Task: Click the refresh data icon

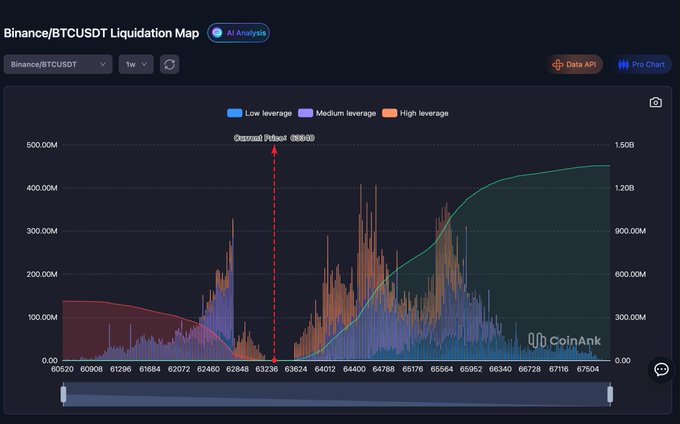Action: pos(170,64)
